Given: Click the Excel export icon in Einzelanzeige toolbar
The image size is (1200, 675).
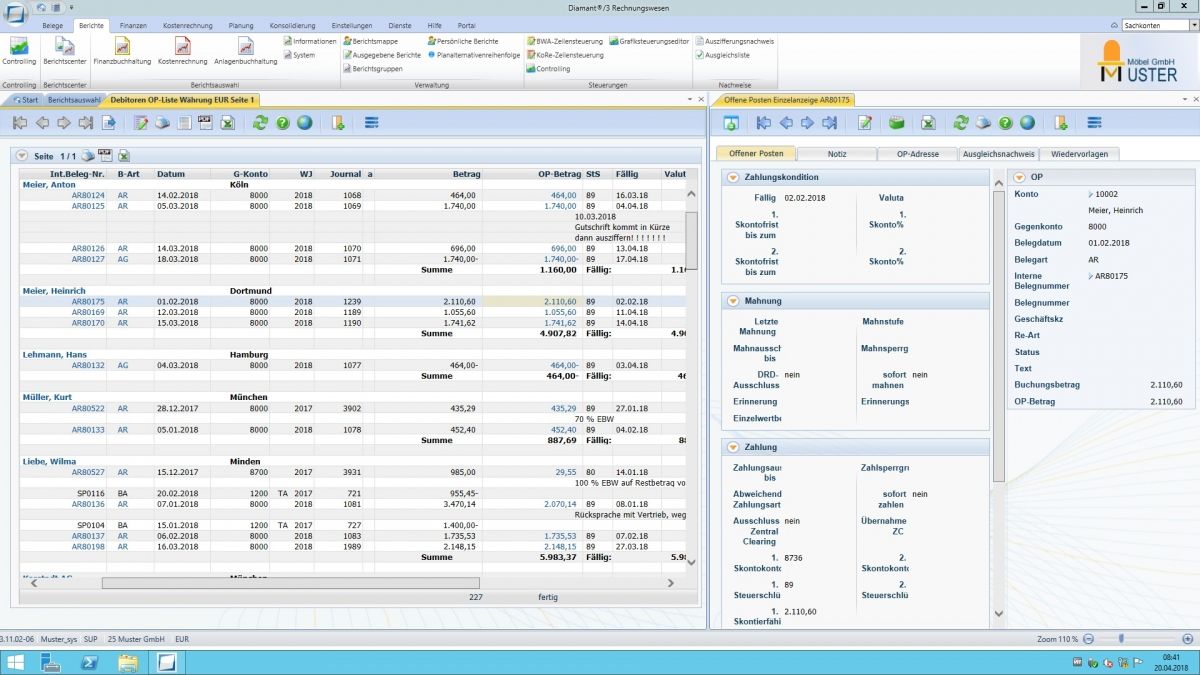Looking at the screenshot, I should tap(928, 123).
